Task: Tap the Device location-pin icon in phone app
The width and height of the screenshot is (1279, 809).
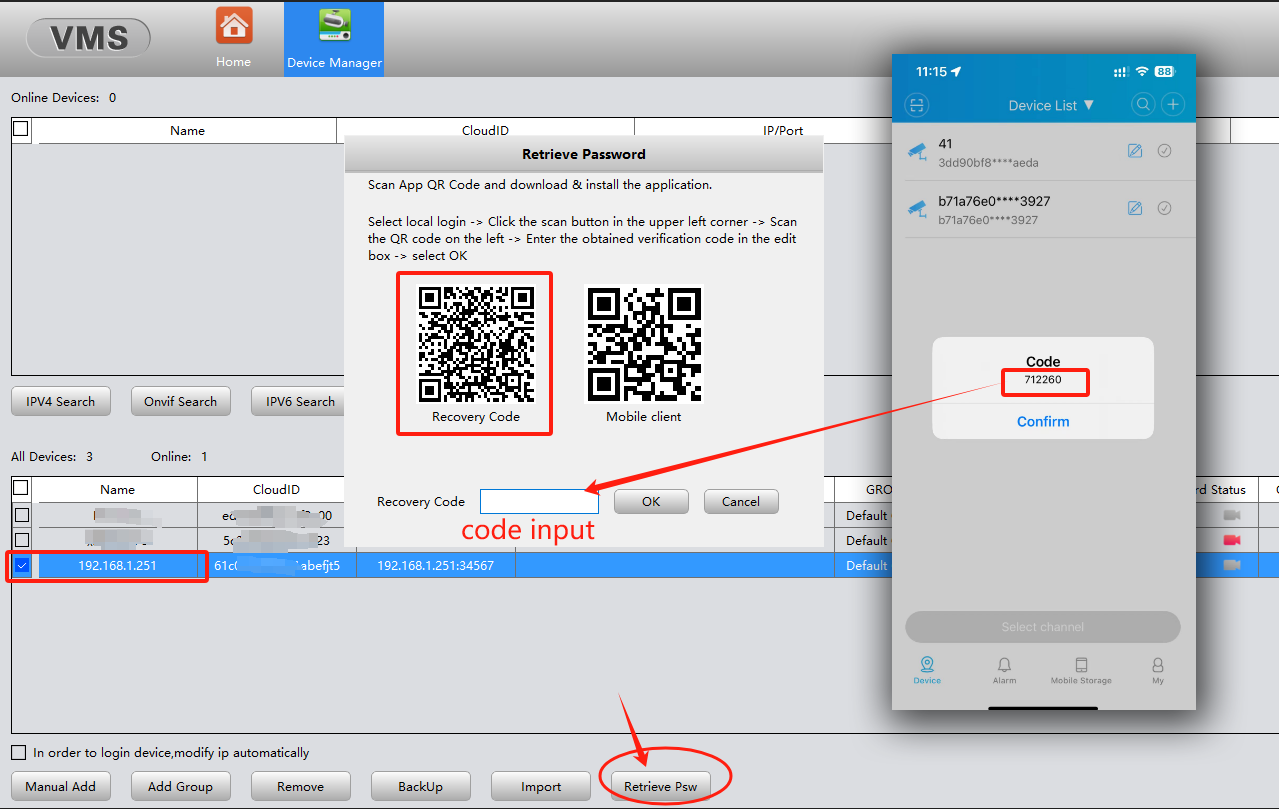Action: (927, 665)
